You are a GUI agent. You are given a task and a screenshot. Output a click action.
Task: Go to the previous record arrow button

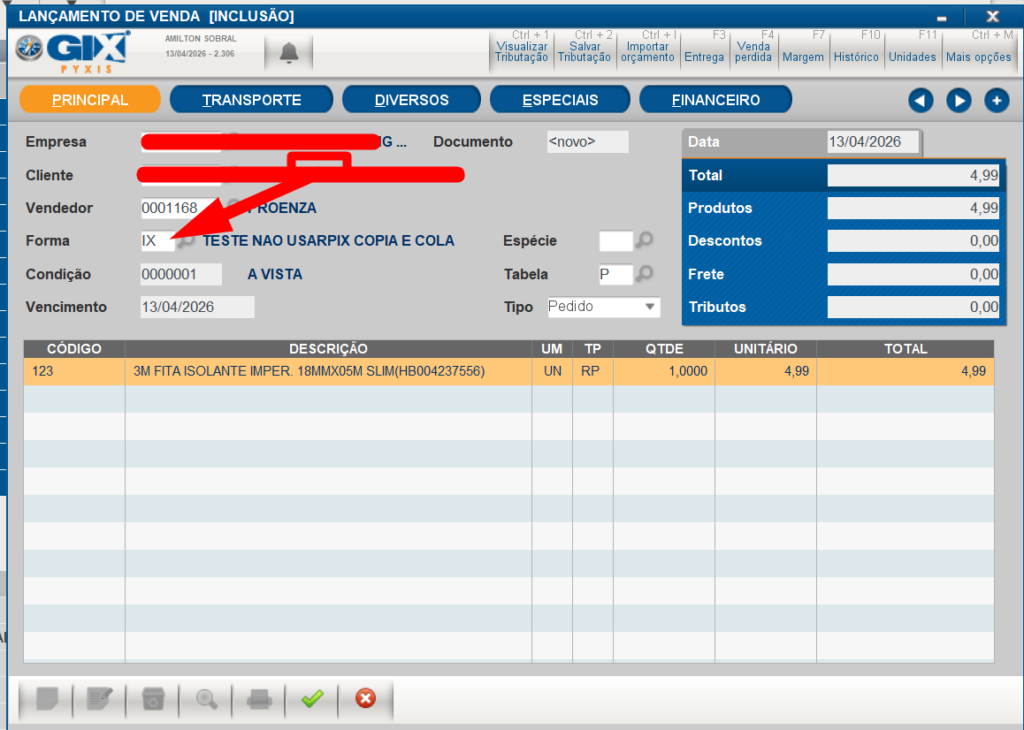point(920,100)
